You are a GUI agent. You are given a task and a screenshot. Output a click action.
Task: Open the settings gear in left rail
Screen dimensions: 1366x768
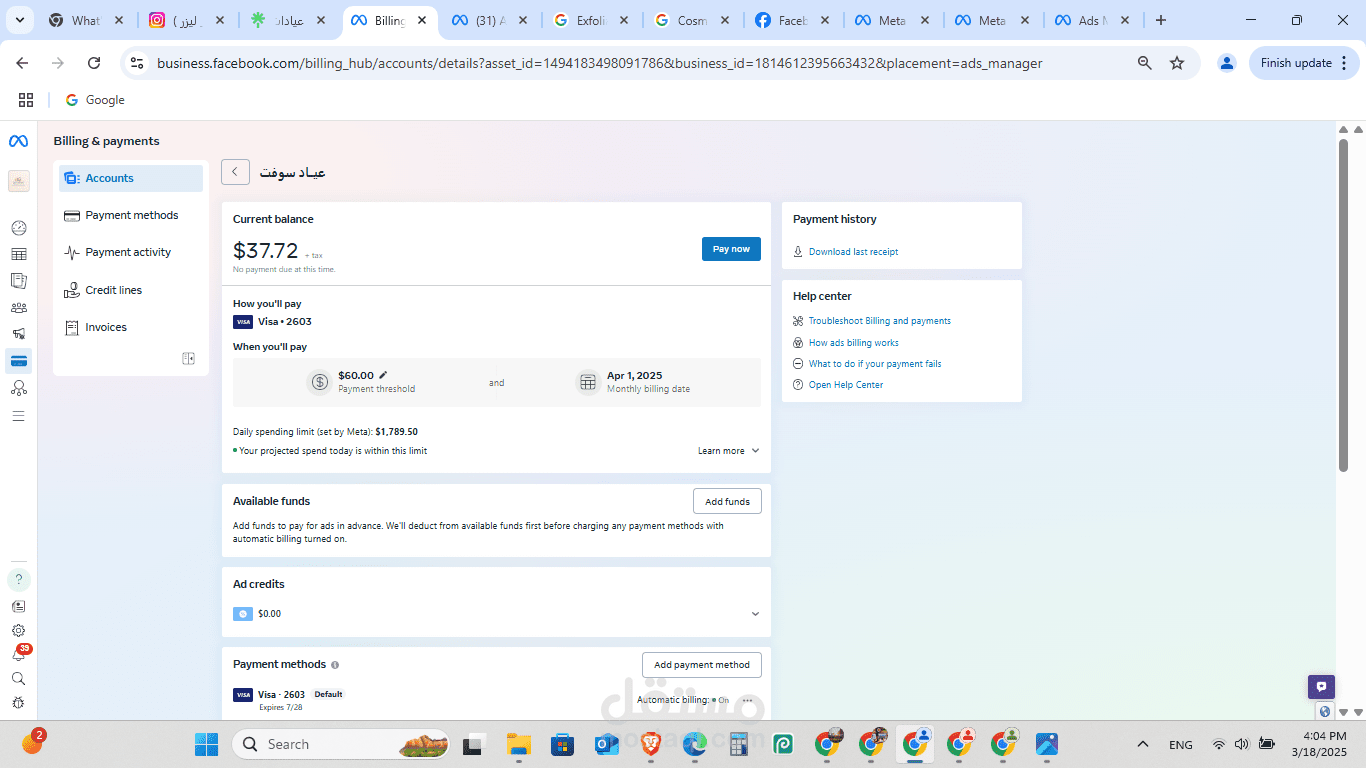point(18,631)
